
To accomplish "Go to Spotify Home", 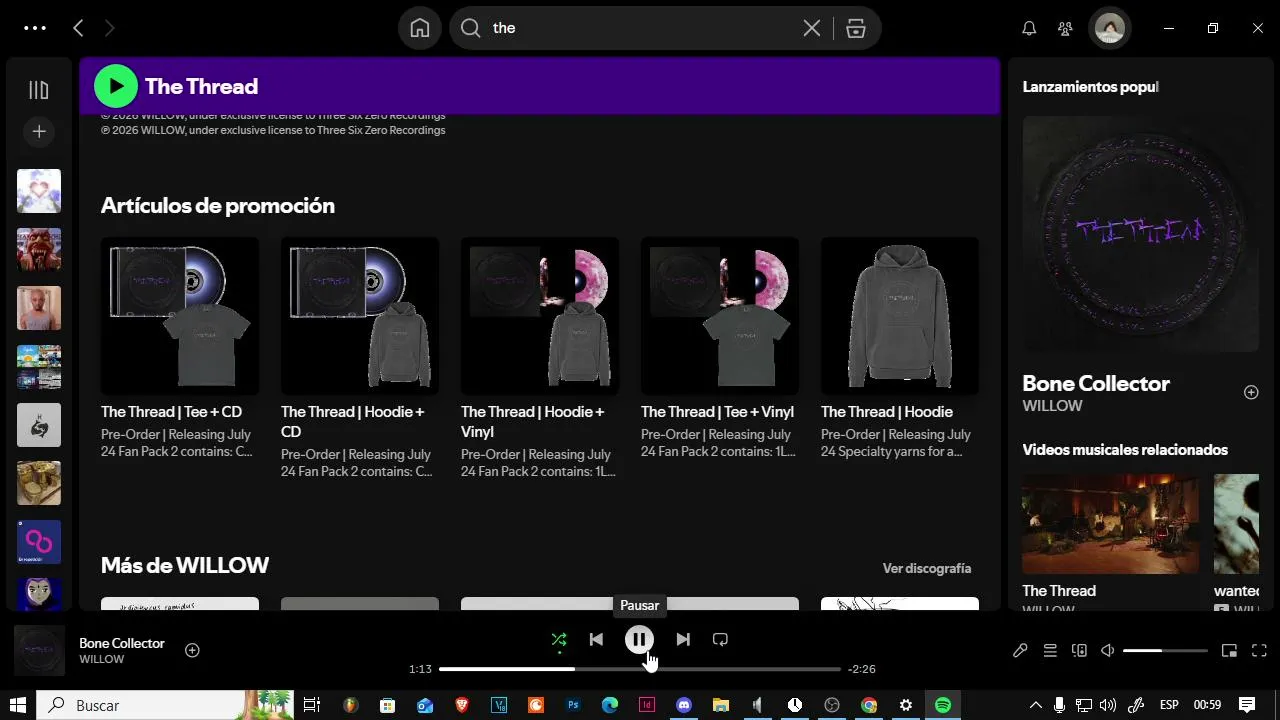I will (x=420, y=28).
